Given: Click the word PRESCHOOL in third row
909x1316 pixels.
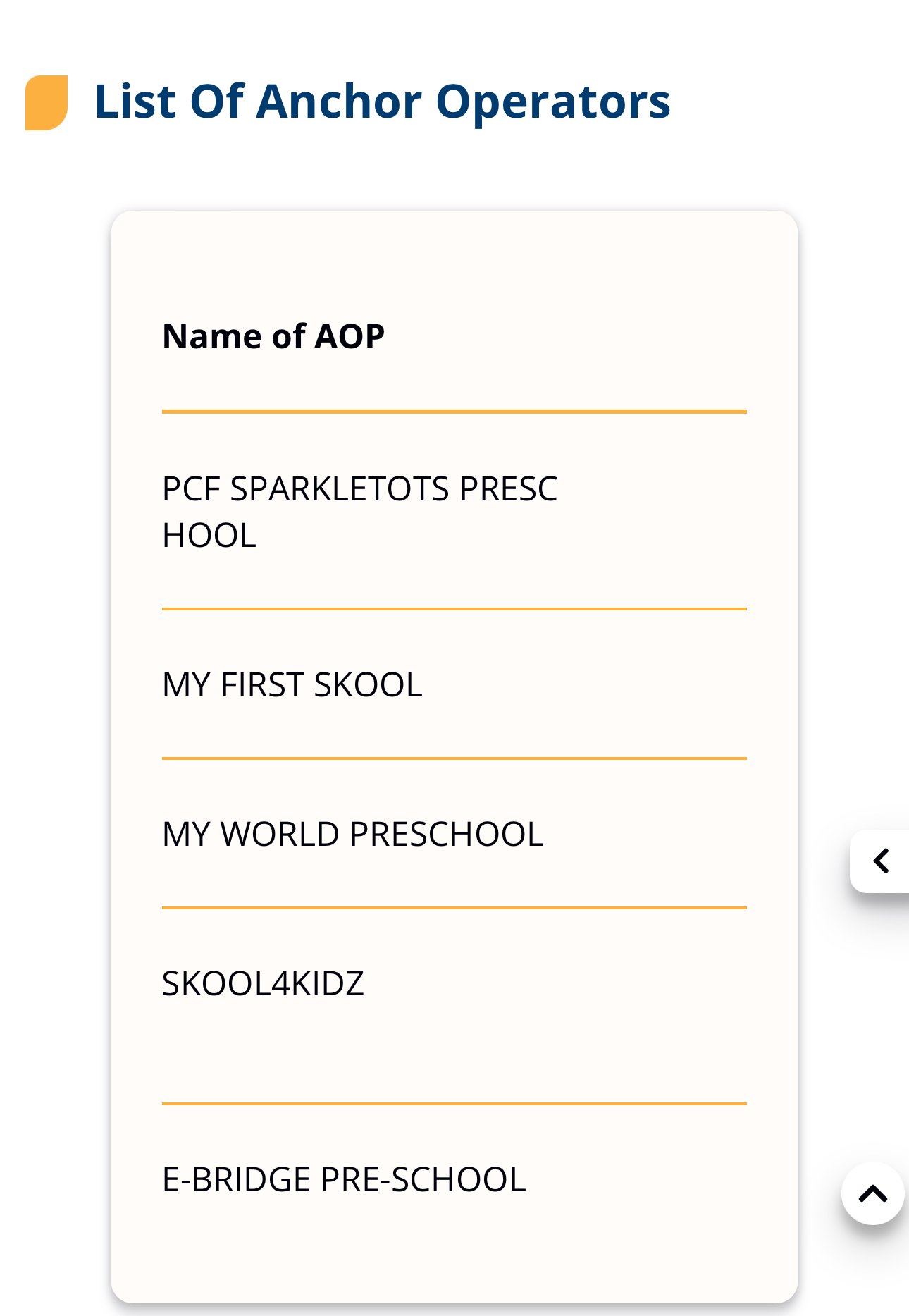Looking at the screenshot, I should pos(447,835).
